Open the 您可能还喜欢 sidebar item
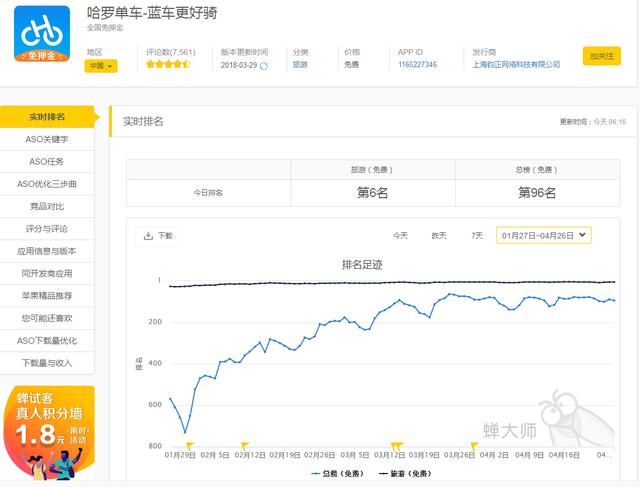The image size is (640, 487). coord(47,318)
